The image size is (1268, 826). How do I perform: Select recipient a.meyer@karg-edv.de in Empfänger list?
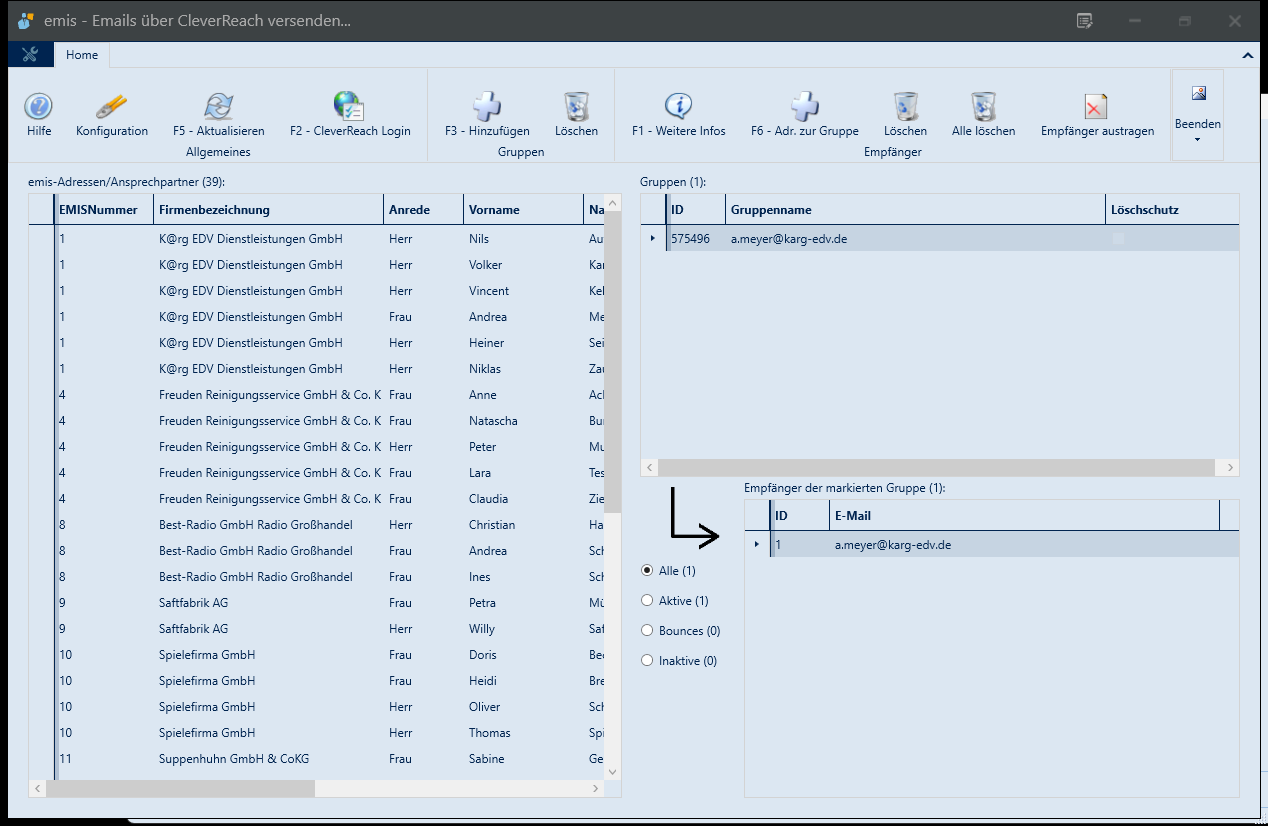992,545
